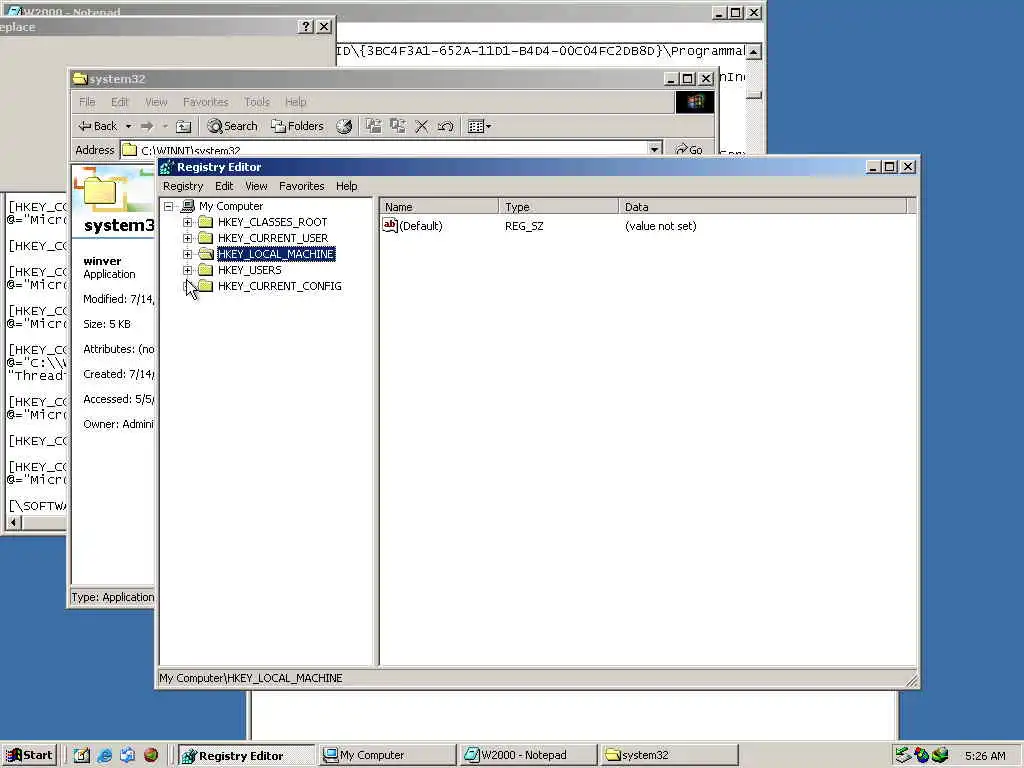Switch to W2000 - Notepad taskbar button
This screenshot has width=1024, height=768.
click(529, 756)
